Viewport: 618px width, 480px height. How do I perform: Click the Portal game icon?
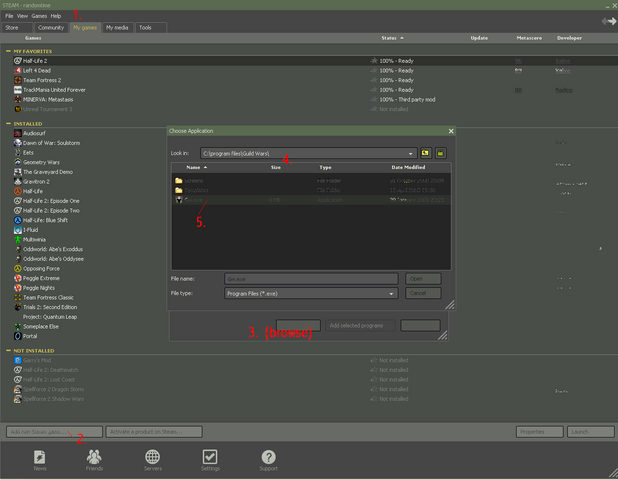(x=18, y=336)
